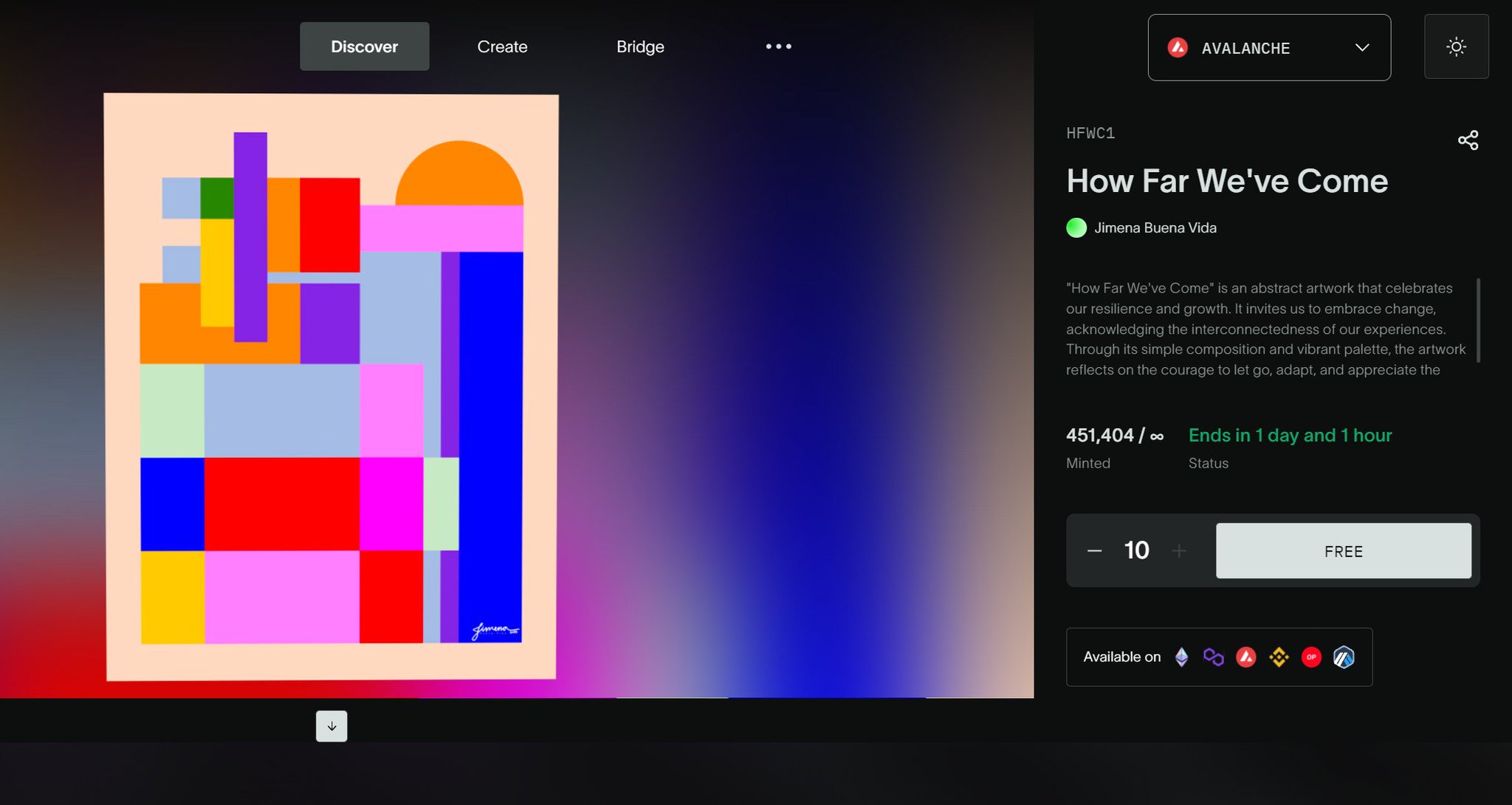Share this NFT via share icon
Viewport: 1512px width, 805px height.
click(x=1468, y=140)
